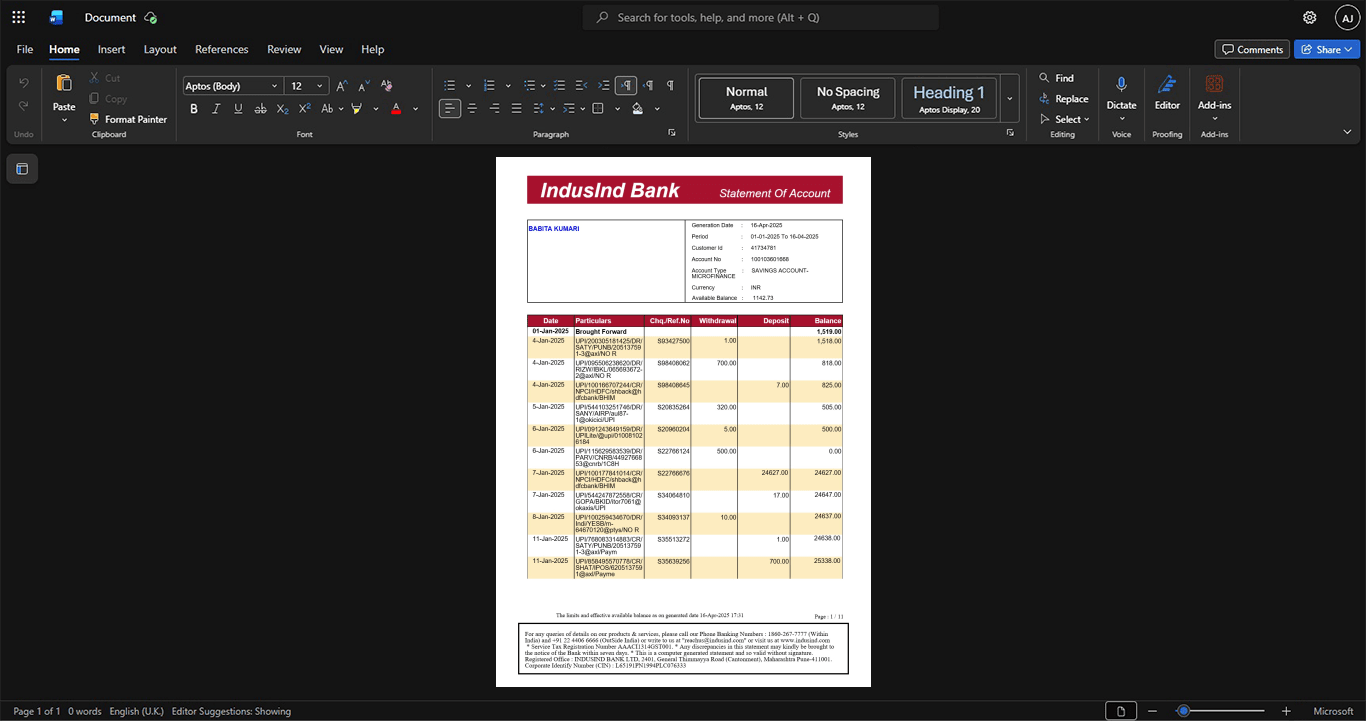Viewport: 1366px width, 721px height.
Task: Clear all formatting icon
Action: (x=385, y=86)
